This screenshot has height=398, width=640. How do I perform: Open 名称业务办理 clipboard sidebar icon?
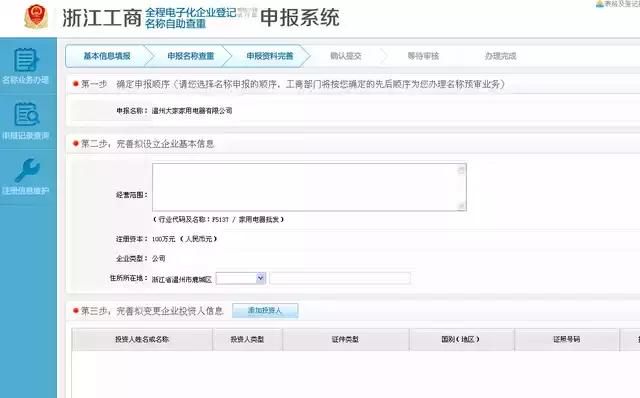point(26,60)
